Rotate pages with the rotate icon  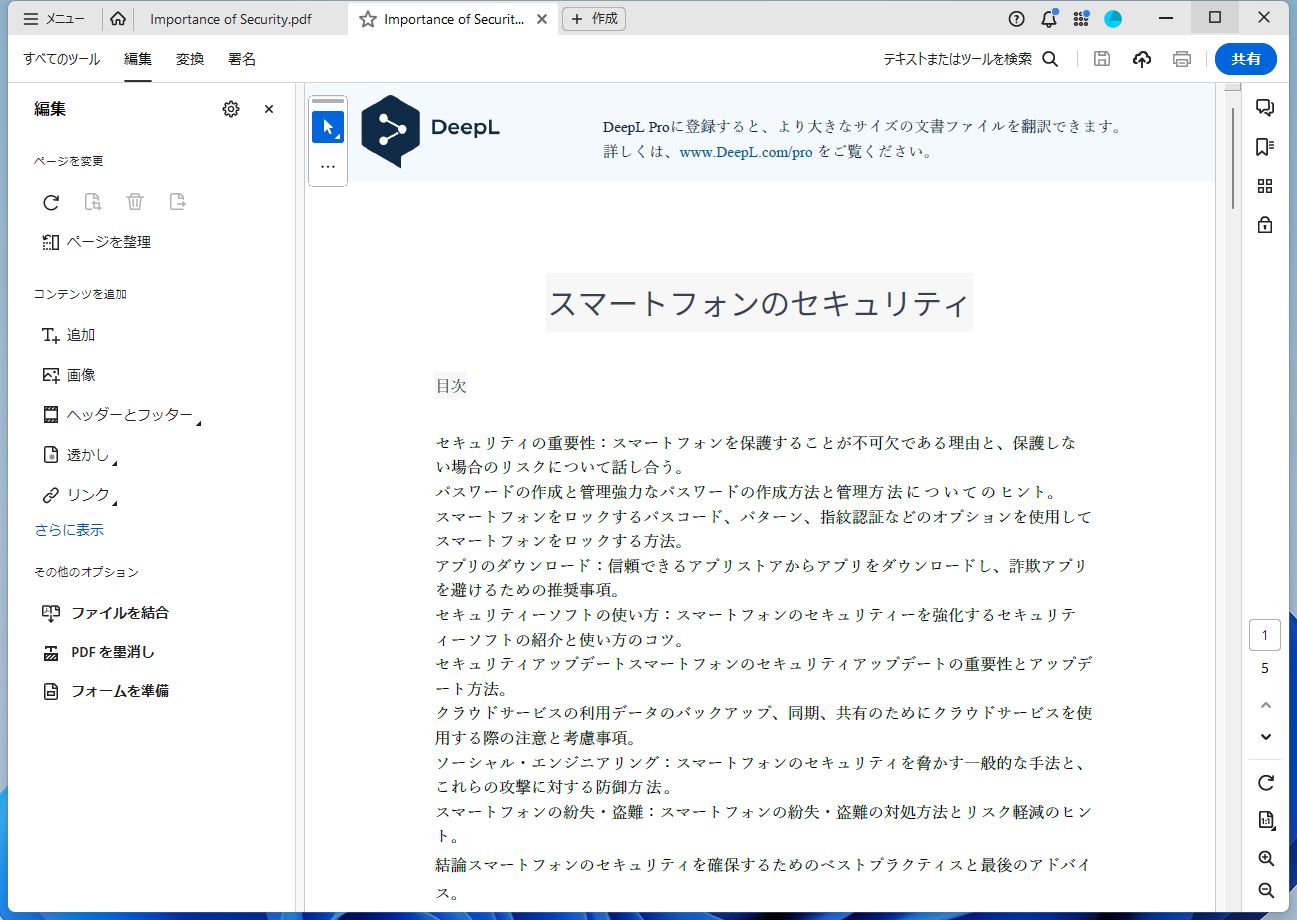click(x=50, y=202)
